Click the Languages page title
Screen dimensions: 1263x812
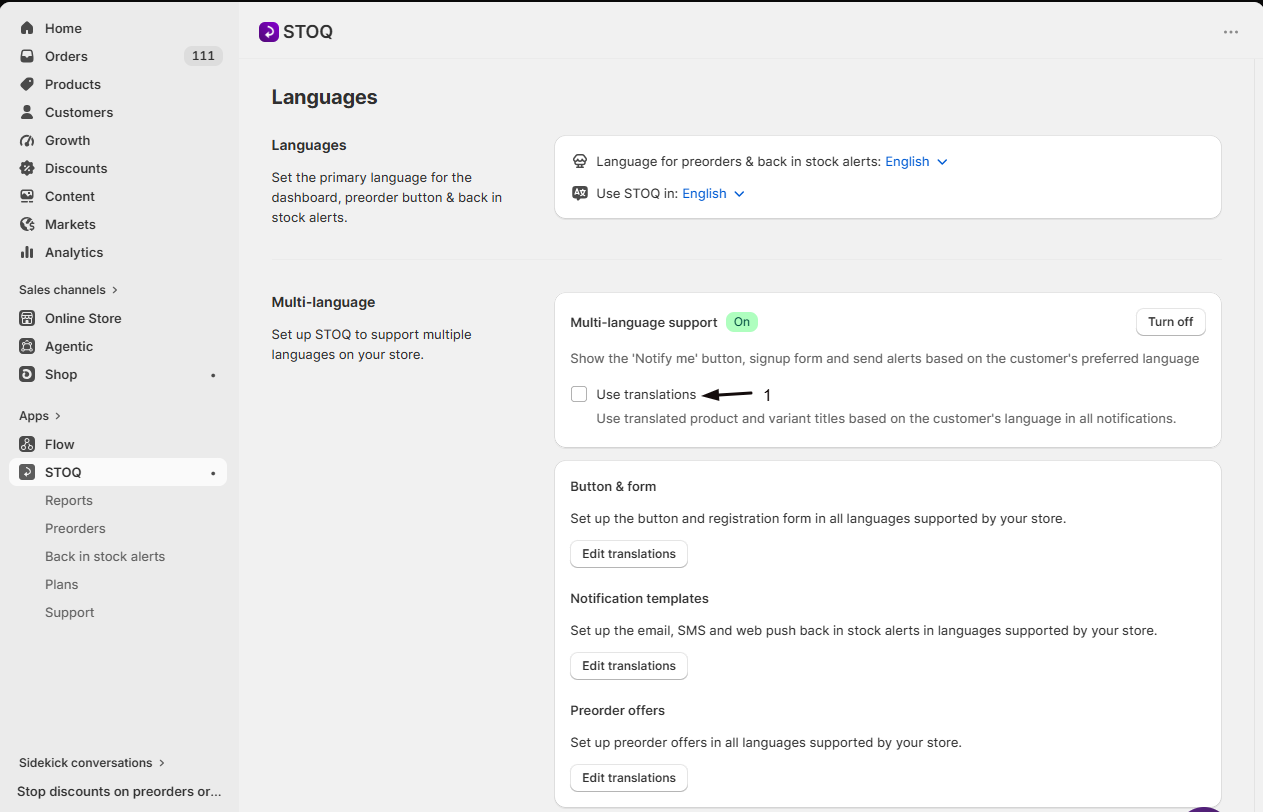coord(325,97)
